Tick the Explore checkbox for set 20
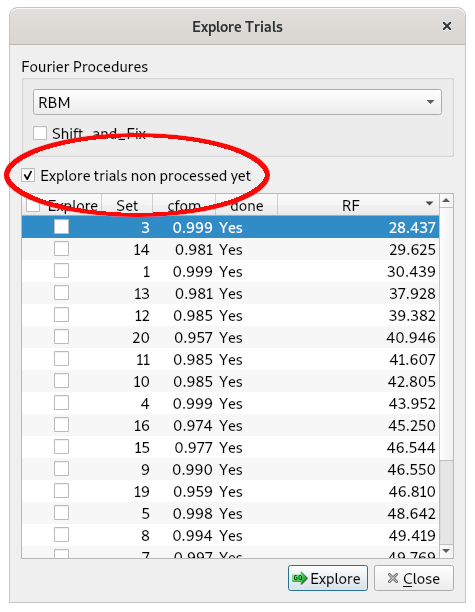The width and height of the screenshot is (475, 612). coord(61,337)
